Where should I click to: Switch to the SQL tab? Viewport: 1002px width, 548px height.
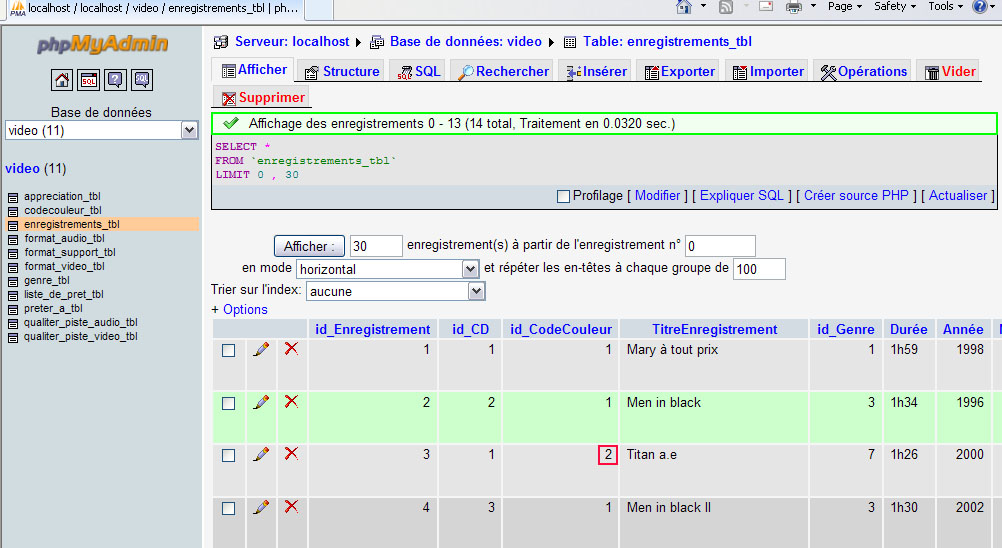[x=419, y=72]
